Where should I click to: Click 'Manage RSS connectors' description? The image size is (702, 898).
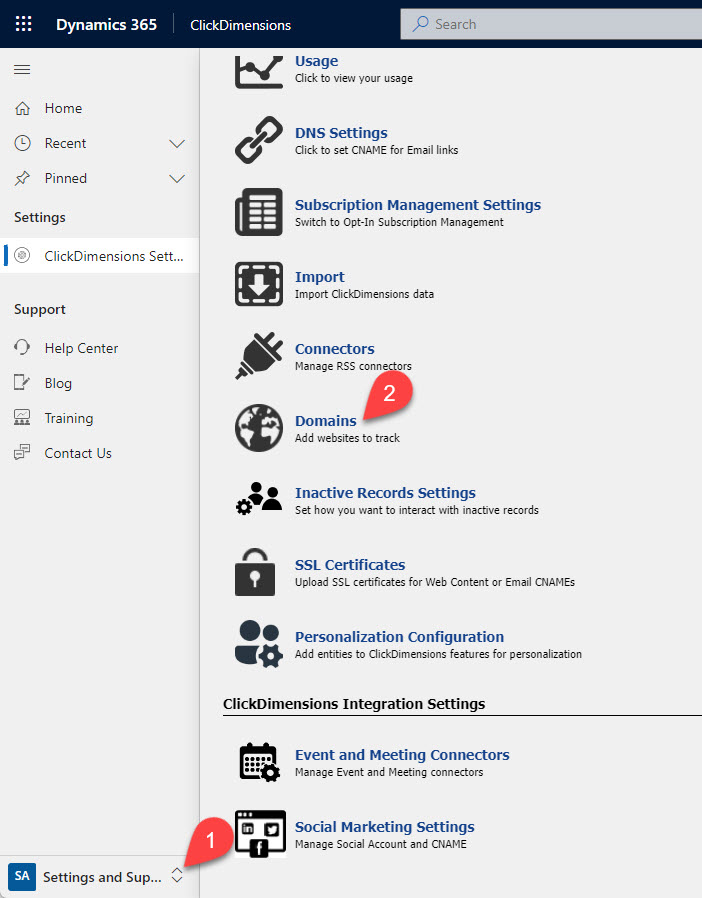[353, 366]
